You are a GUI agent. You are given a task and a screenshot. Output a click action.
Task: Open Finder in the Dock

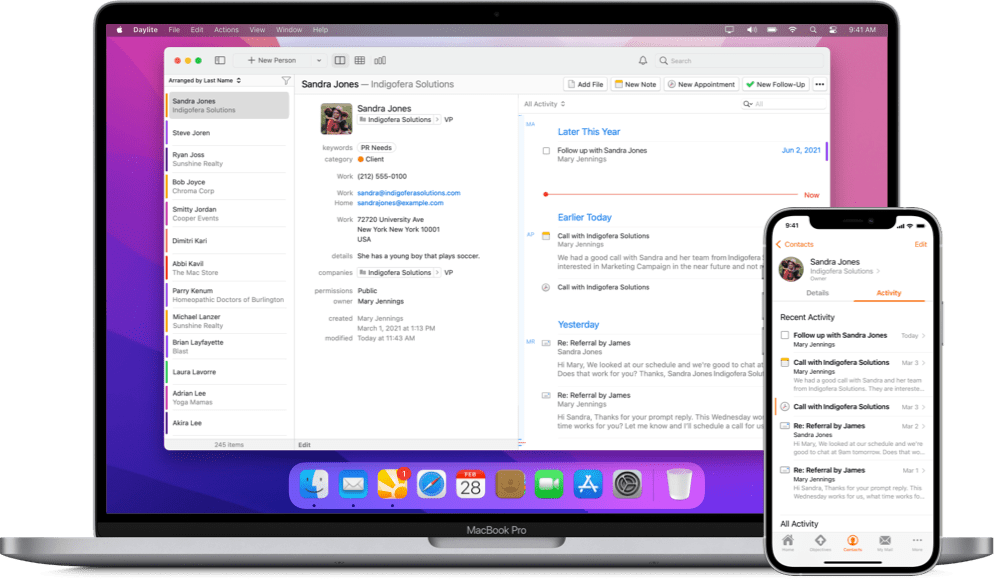[314, 485]
